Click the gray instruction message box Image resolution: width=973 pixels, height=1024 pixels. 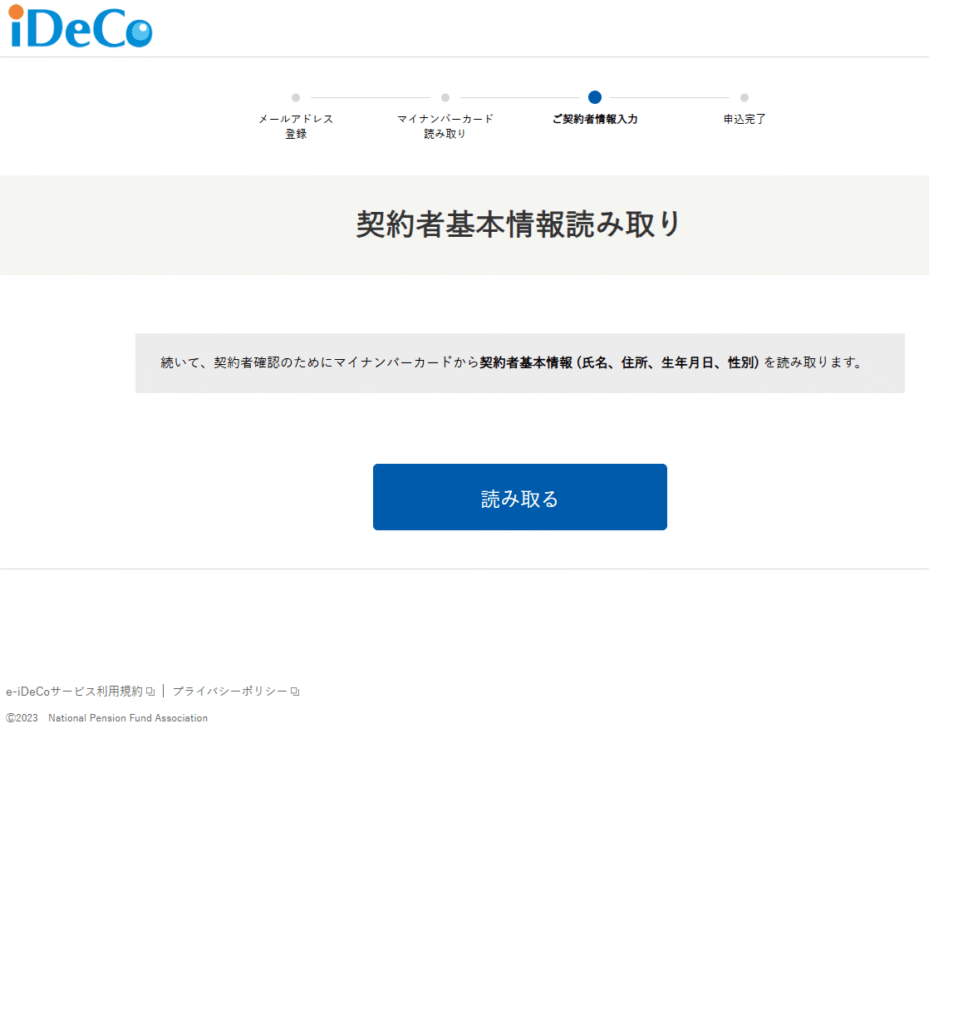click(x=519, y=363)
